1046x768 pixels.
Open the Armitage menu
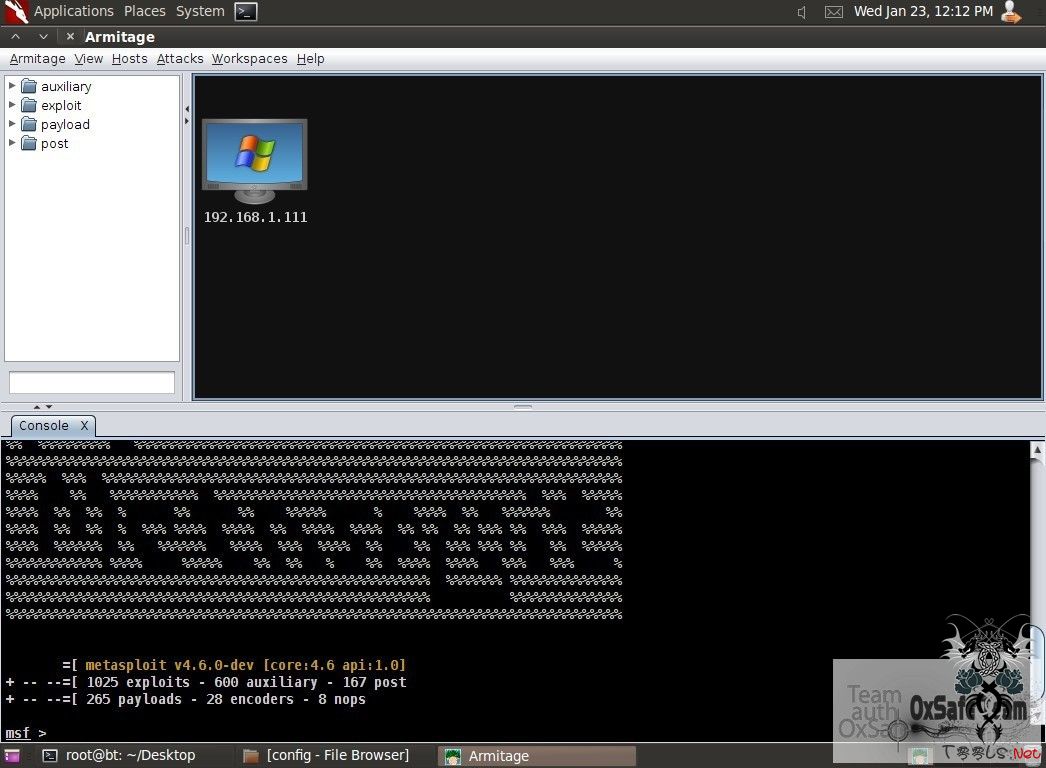click(x=37, y=59)
